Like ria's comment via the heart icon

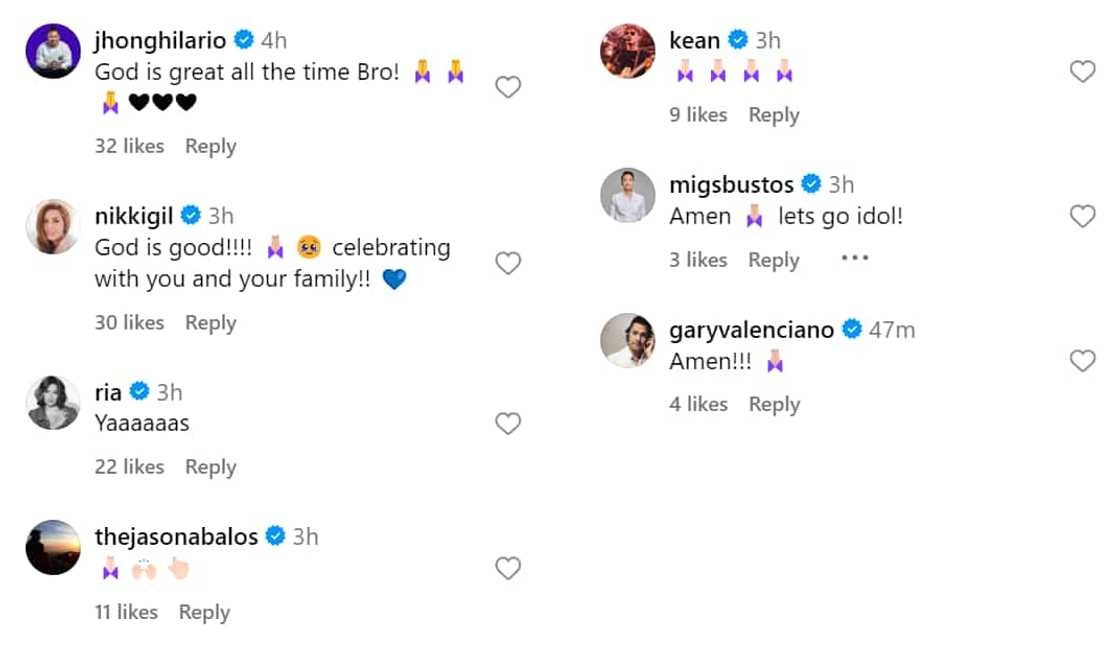[x=508, y=424]
